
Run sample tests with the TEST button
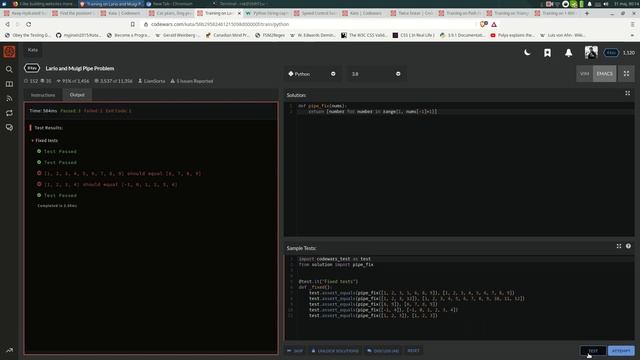[x=593, y=351]
